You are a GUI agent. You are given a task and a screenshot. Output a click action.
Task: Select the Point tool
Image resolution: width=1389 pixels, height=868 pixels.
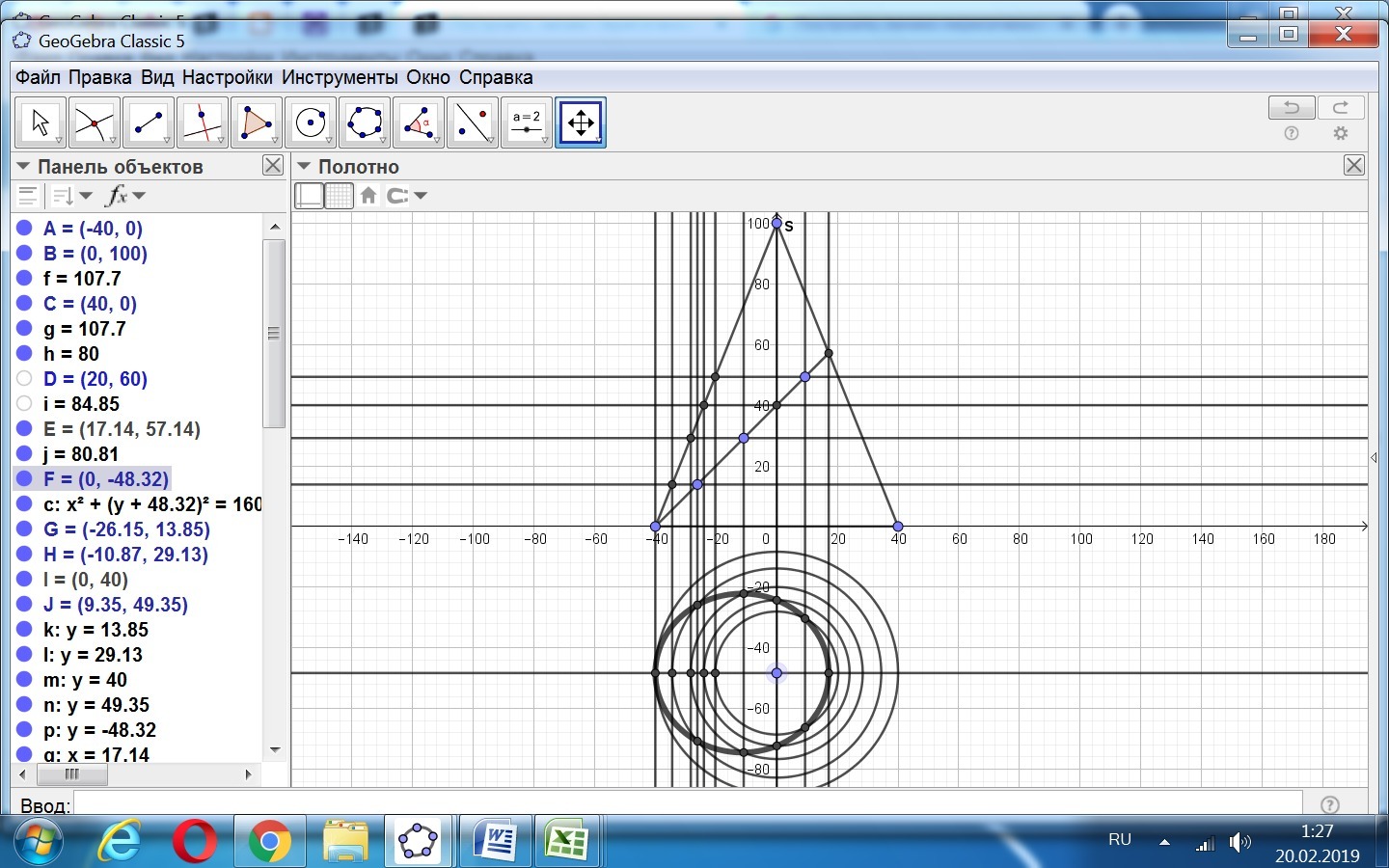click(x=94, y=122)
